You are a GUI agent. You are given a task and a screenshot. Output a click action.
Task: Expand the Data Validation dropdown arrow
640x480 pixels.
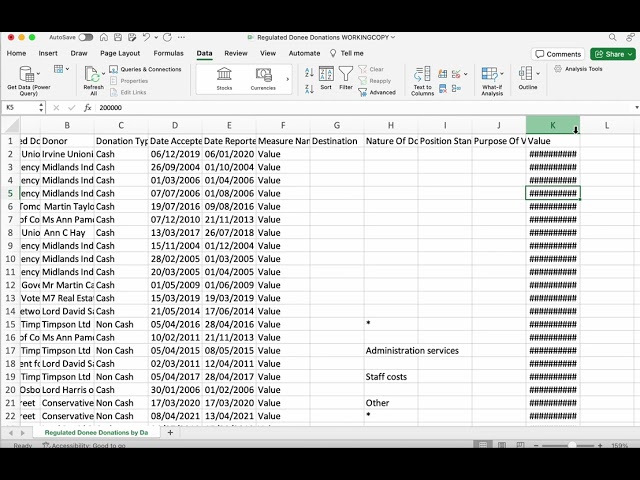point(466,74)
